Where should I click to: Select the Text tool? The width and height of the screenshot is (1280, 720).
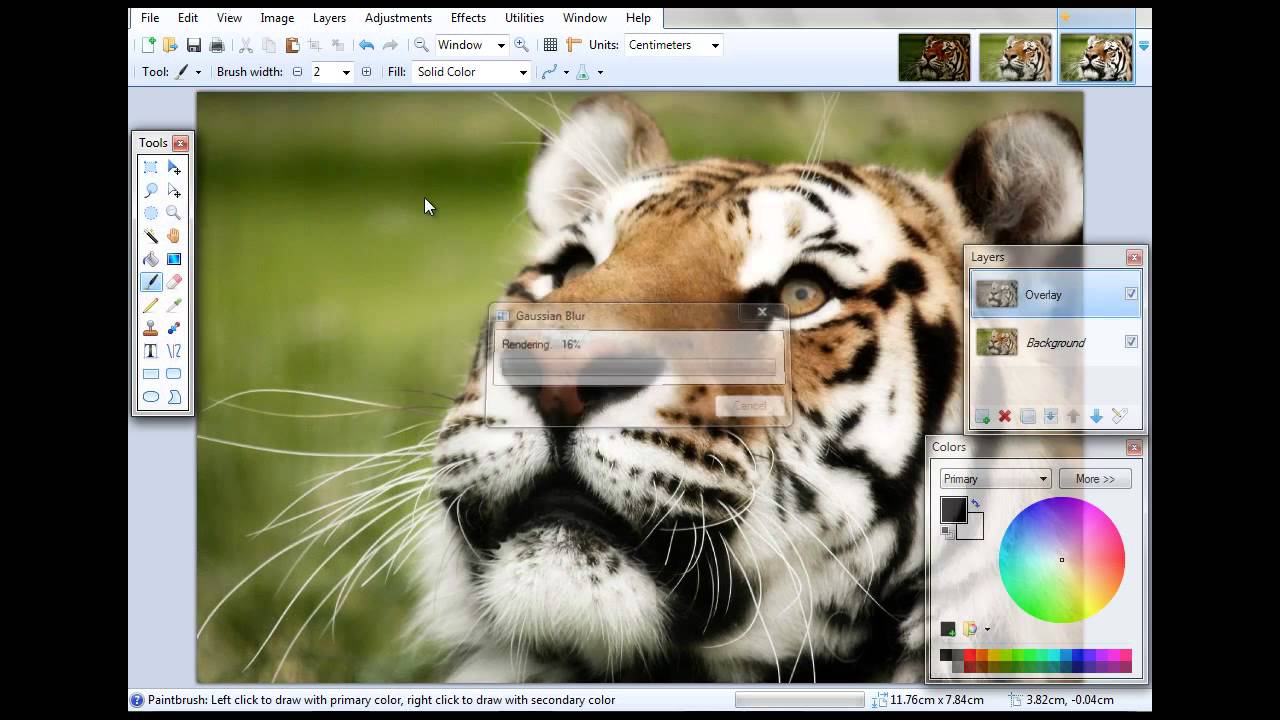point(150,351)
